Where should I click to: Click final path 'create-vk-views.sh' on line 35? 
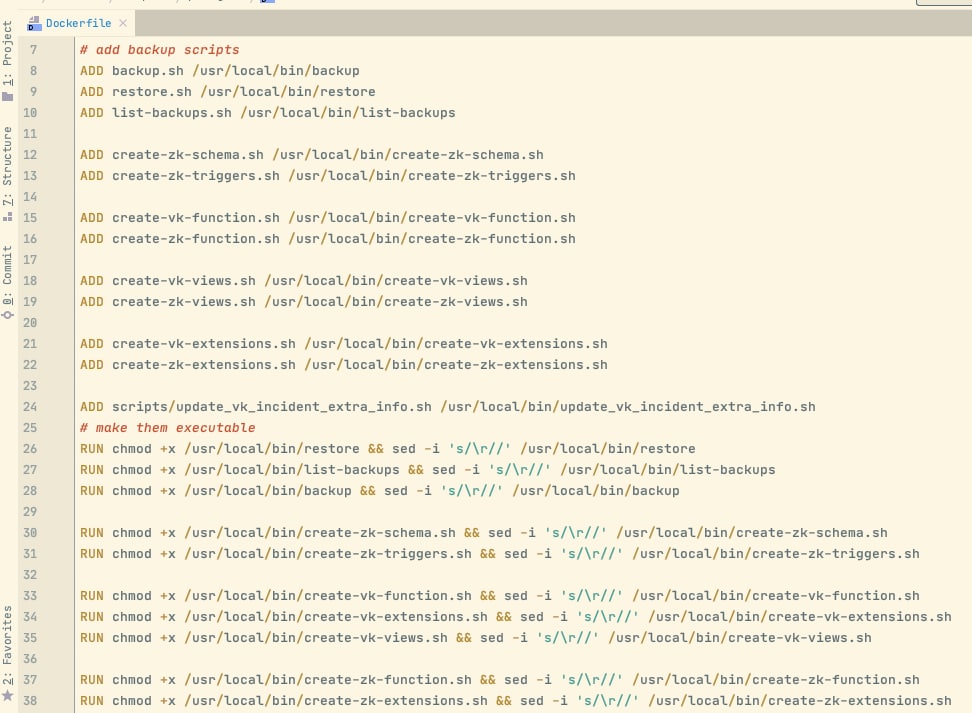[800, 638]
